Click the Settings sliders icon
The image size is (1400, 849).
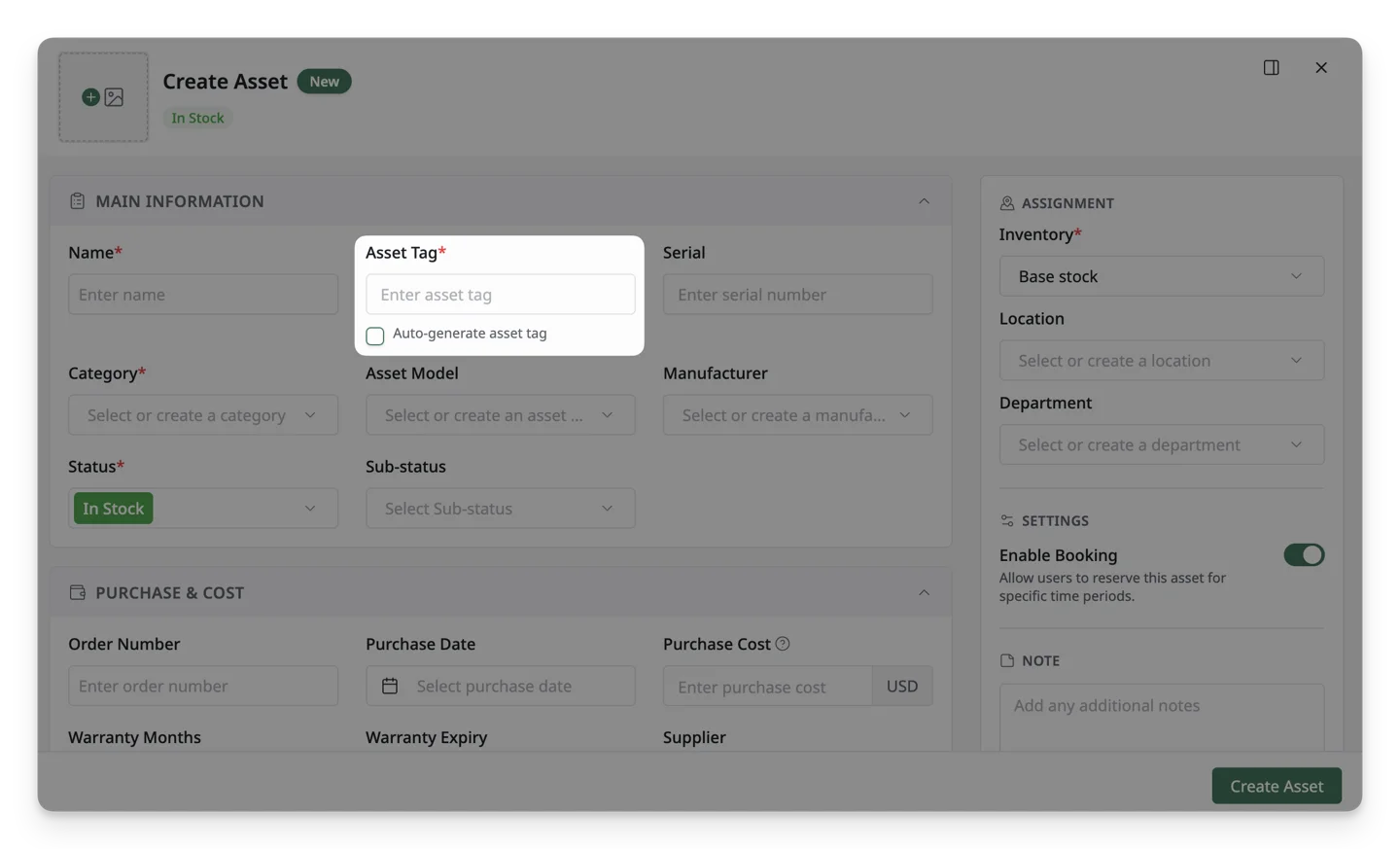click(1007, 521)
